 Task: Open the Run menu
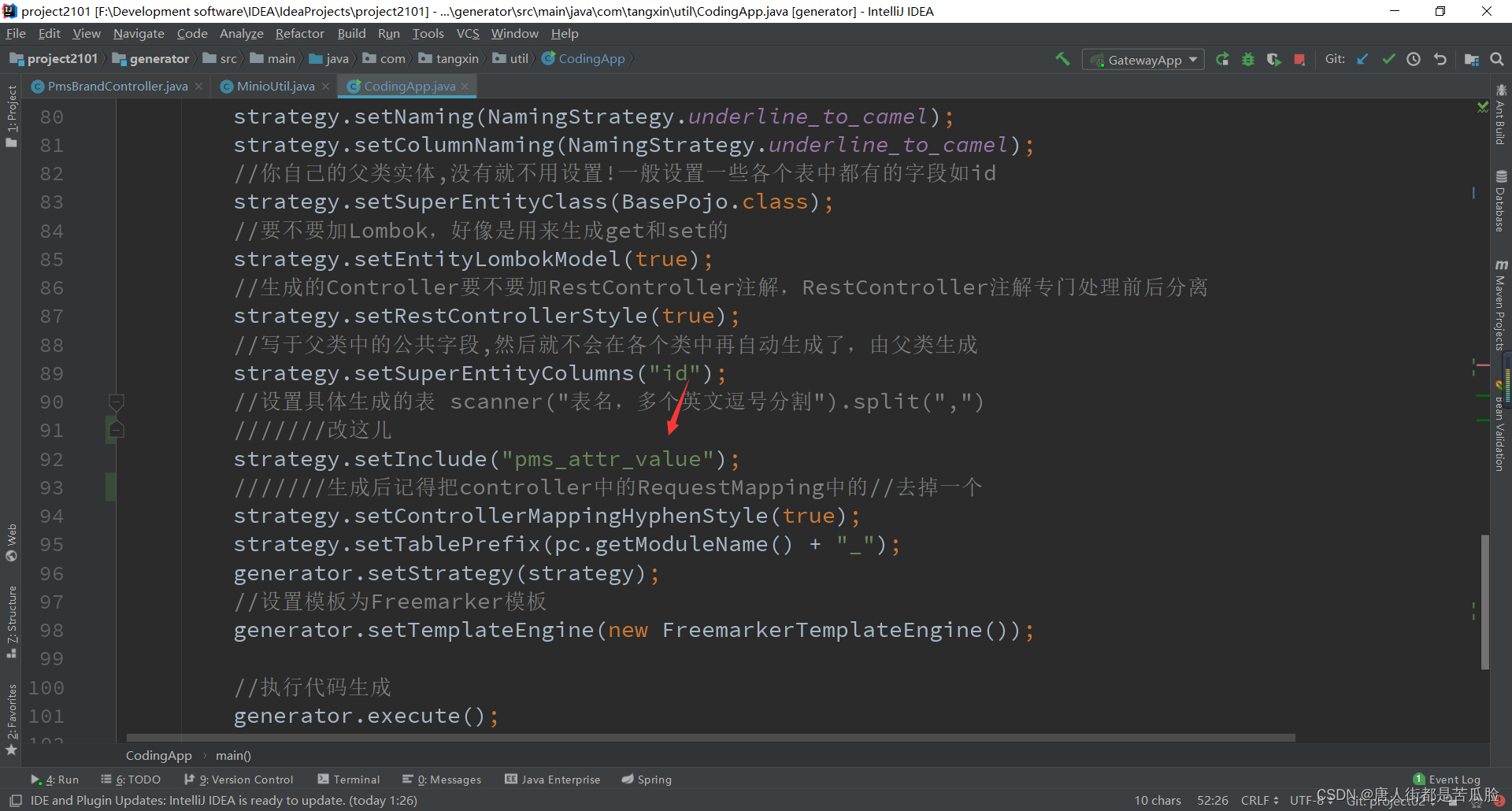click(389, 33)
